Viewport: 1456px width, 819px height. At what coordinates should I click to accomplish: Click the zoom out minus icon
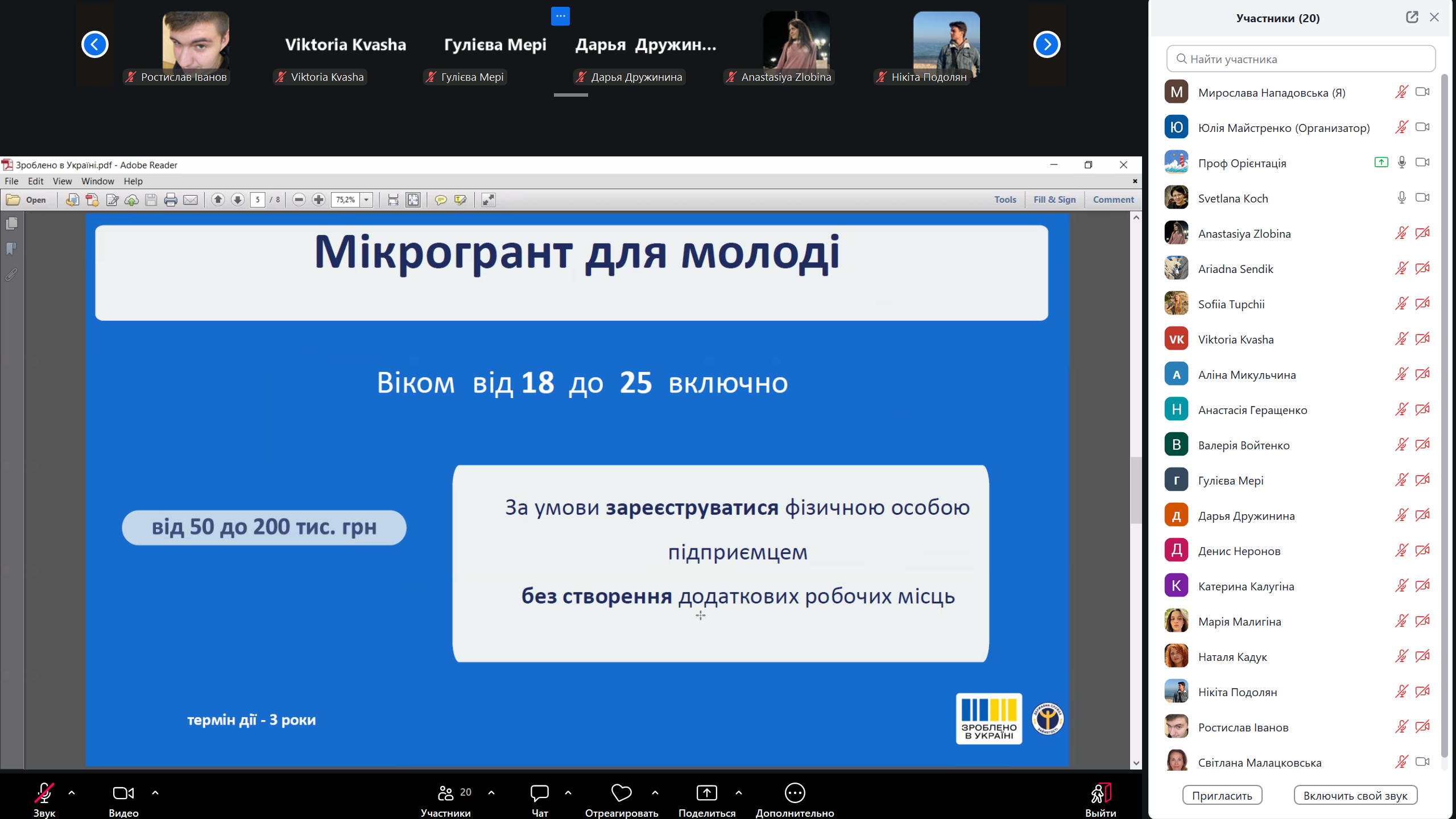click(x=299, y=200)
